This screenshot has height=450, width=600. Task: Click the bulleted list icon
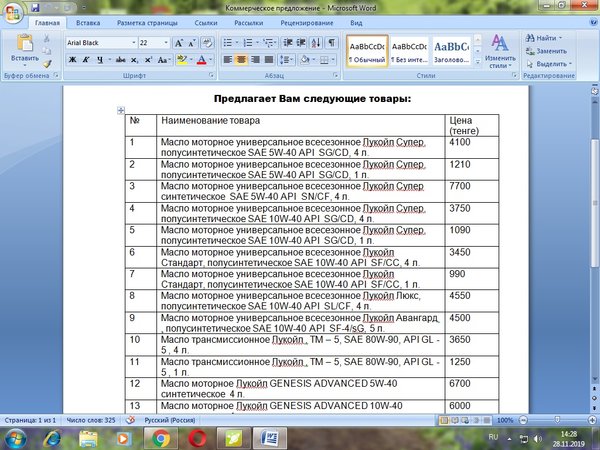coord(227,43)
